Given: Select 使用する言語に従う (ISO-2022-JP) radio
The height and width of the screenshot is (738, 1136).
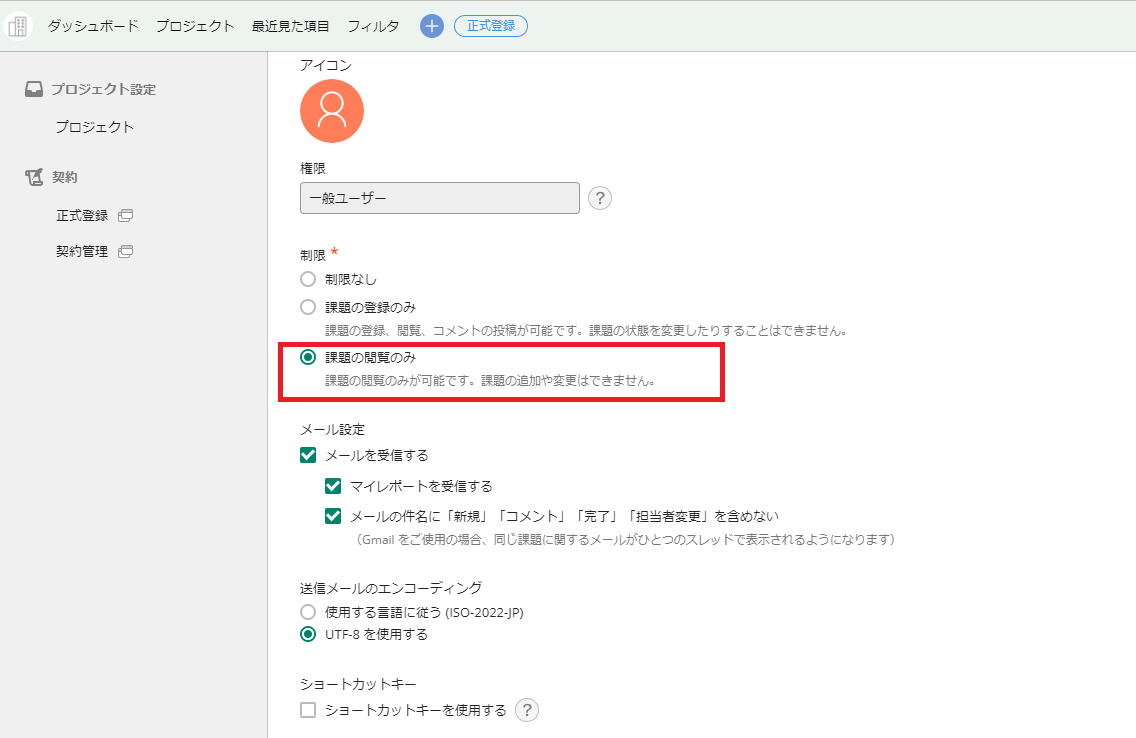Looking at the screenshot, I should pyautogui.click(x=308, y=612).
